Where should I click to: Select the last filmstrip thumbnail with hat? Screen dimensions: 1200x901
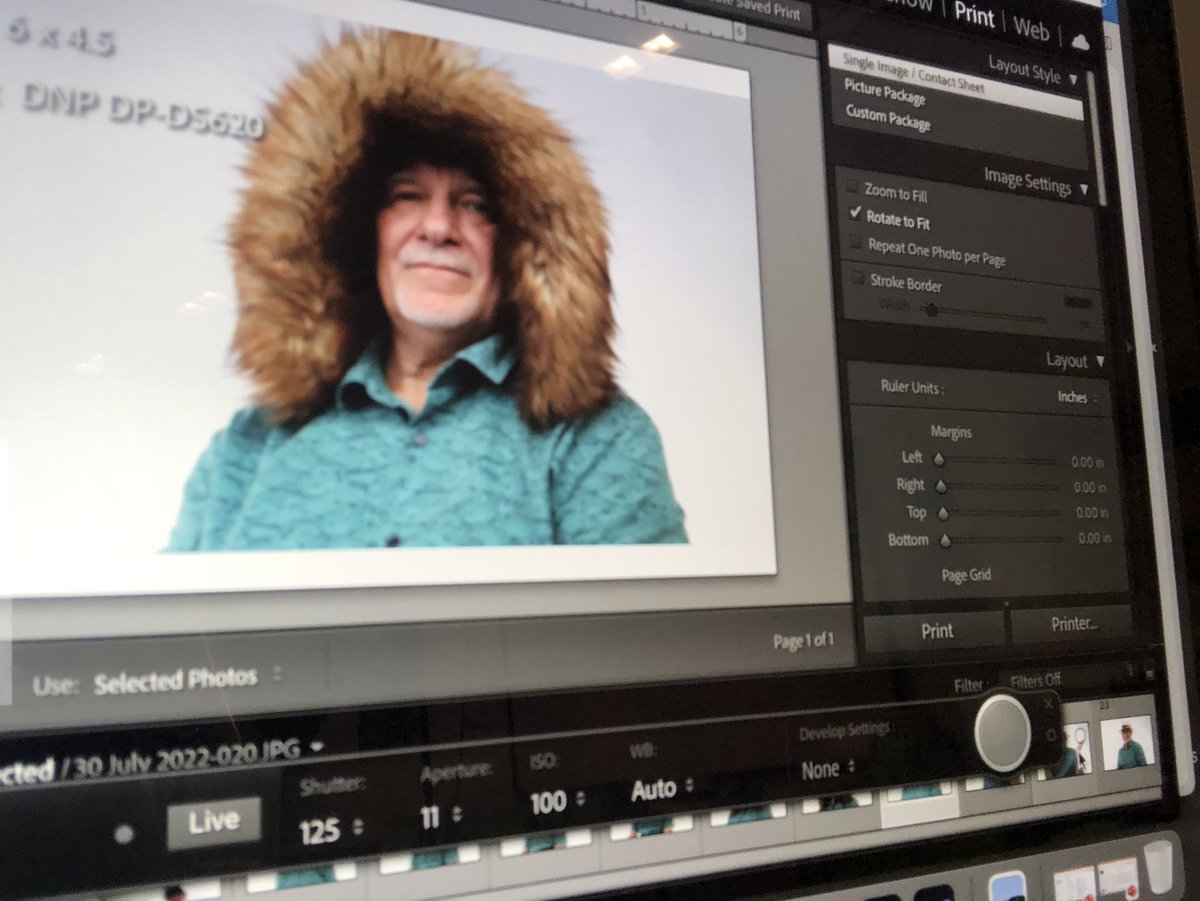click(1129, 743)
